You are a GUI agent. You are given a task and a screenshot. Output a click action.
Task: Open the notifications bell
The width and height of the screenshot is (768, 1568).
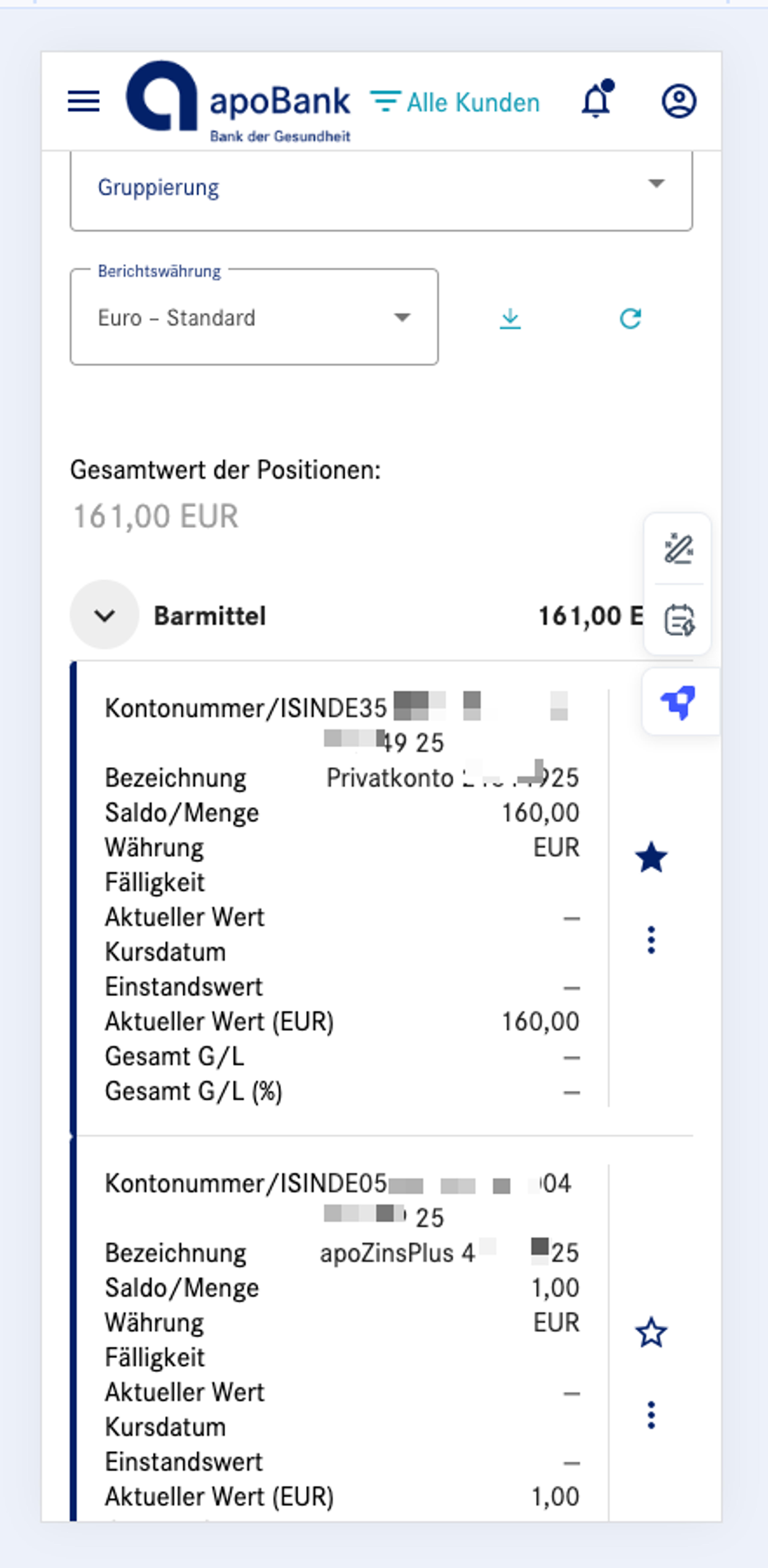click(596, 99)
